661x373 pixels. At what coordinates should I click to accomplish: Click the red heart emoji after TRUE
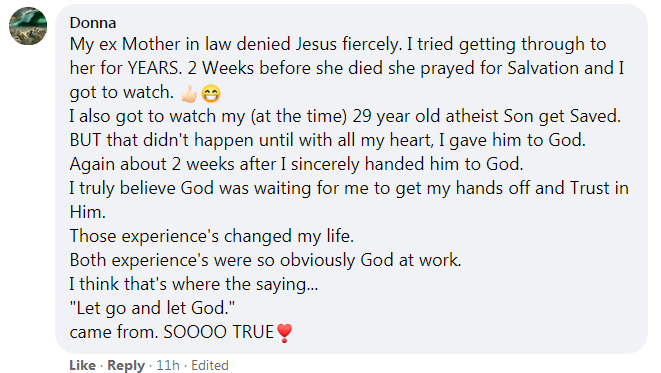[x=285, y=333]
